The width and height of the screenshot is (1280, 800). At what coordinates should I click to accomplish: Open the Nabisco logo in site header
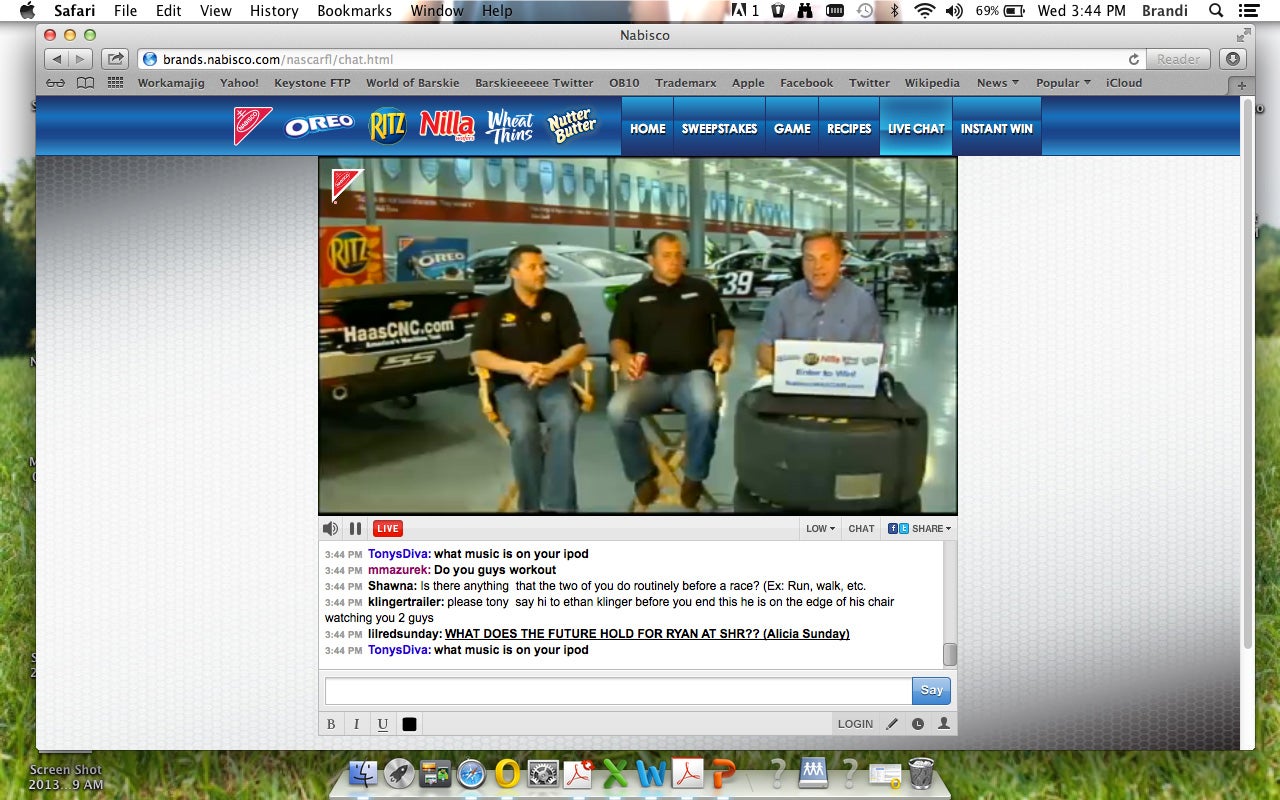[253, 126]
